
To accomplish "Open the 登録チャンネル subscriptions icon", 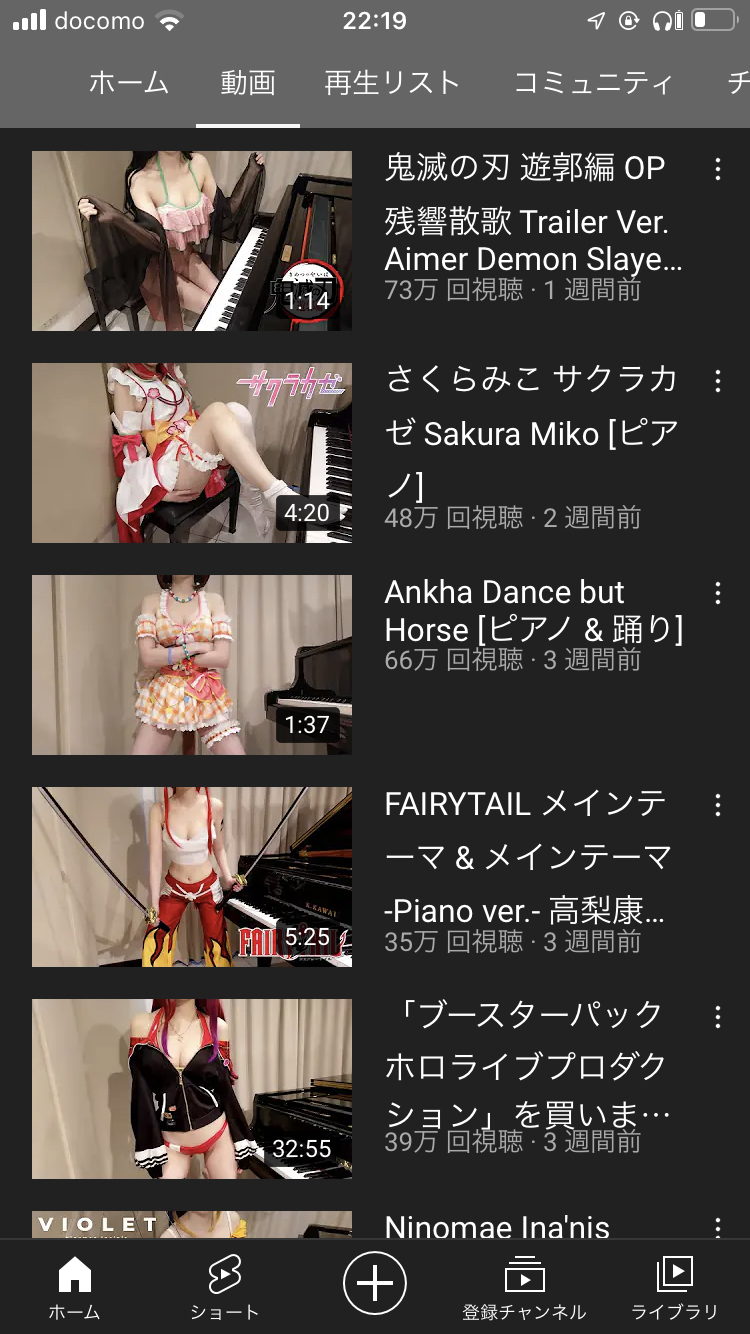I will click(x=524, y=1288).
